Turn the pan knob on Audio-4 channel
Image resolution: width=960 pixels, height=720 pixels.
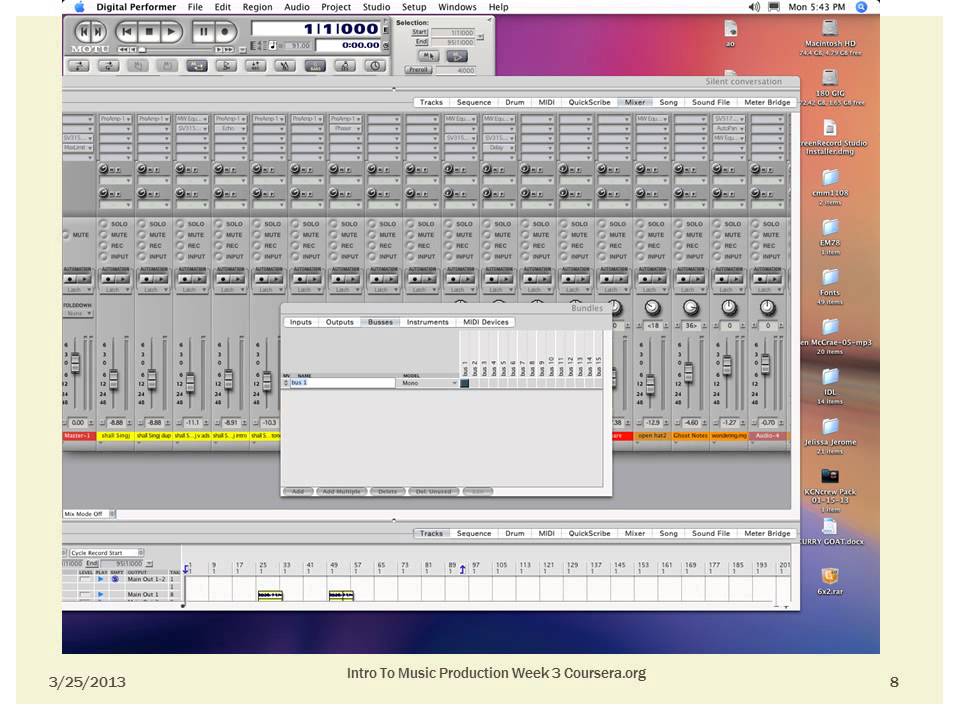point(767,307)
